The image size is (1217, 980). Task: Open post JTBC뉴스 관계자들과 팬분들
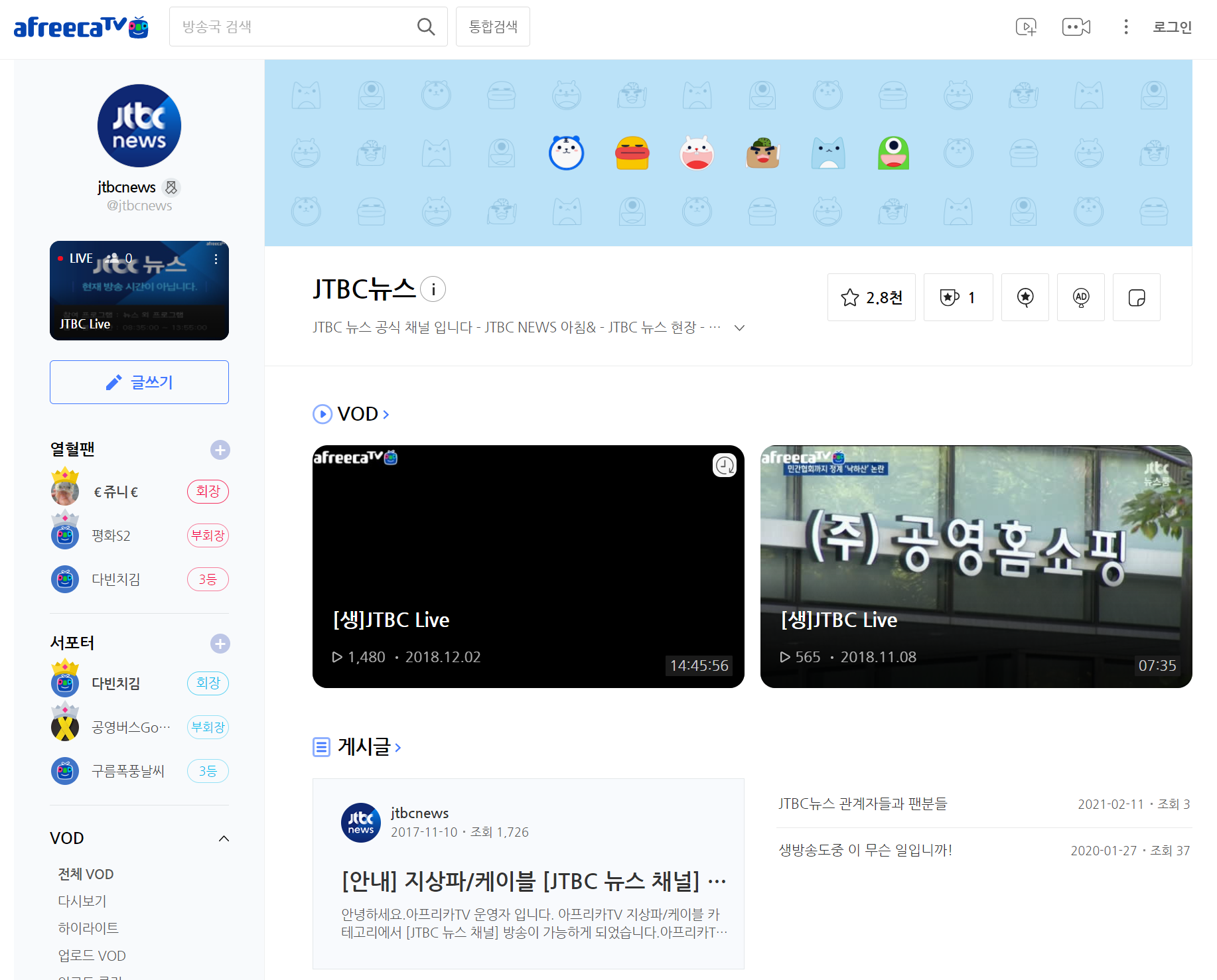tap(863, 804)
